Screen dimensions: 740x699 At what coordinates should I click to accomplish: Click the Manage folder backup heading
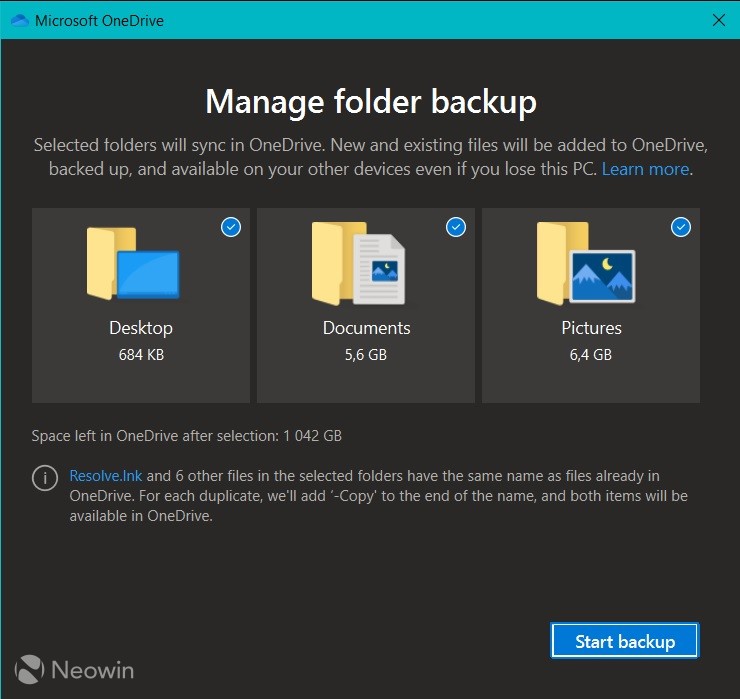click(x=370, y=101)
